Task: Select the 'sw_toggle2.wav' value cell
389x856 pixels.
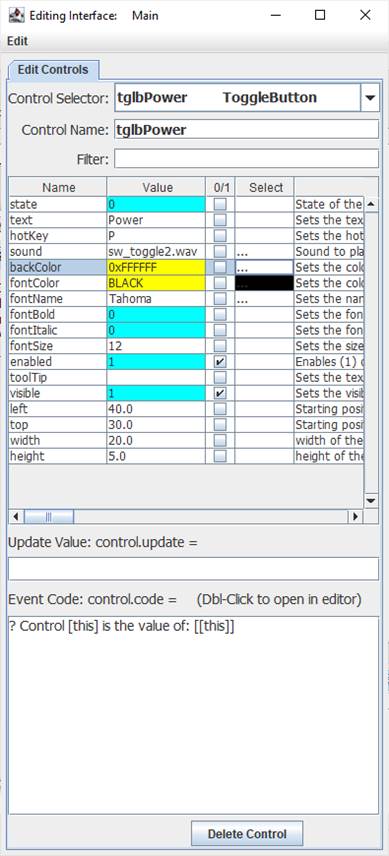Action: tap(156, 252)
